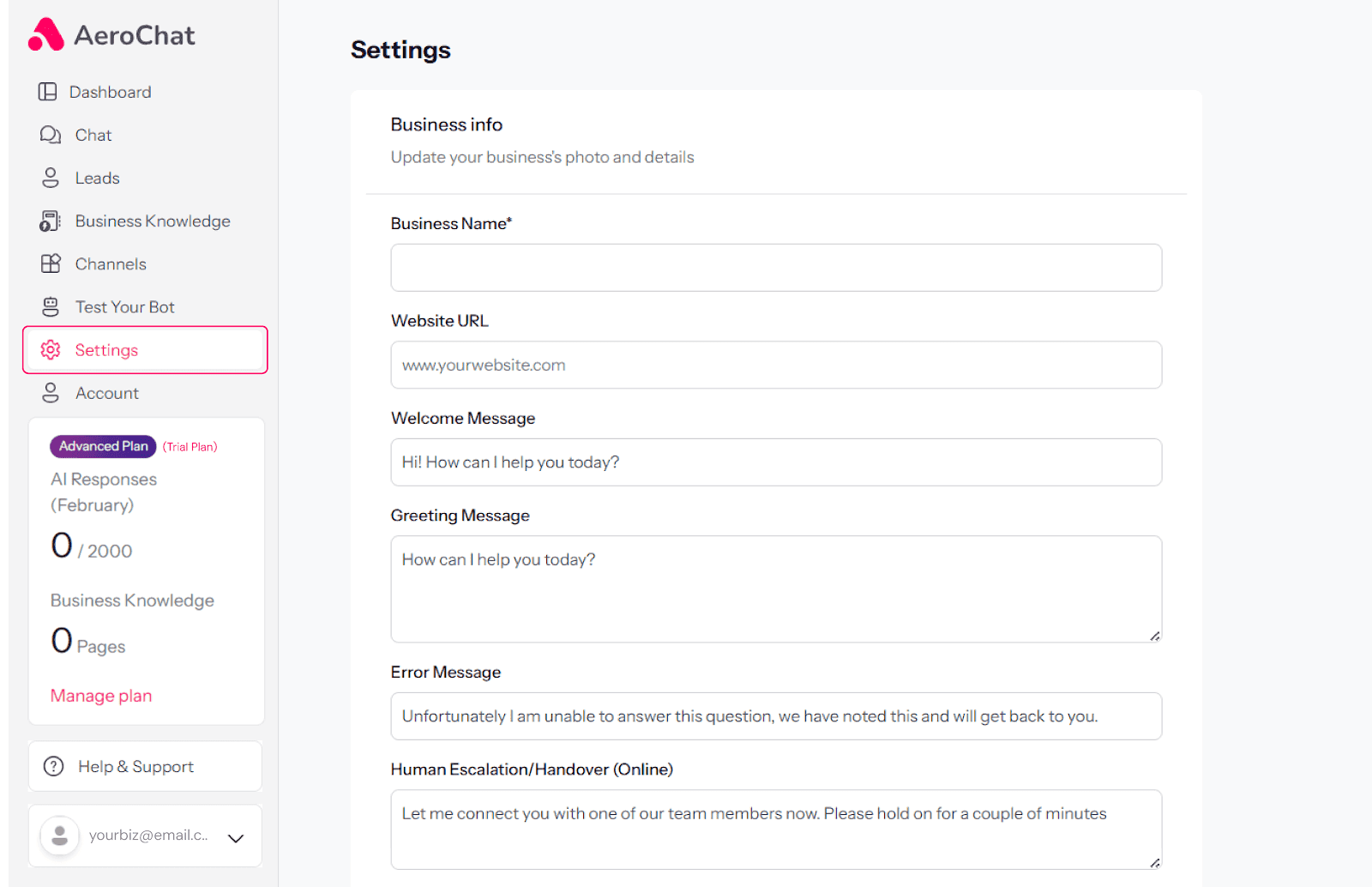This screenshot has height=887, width=1372.
Task: Click the Chat bubbles icon
Action: point(51,135)
